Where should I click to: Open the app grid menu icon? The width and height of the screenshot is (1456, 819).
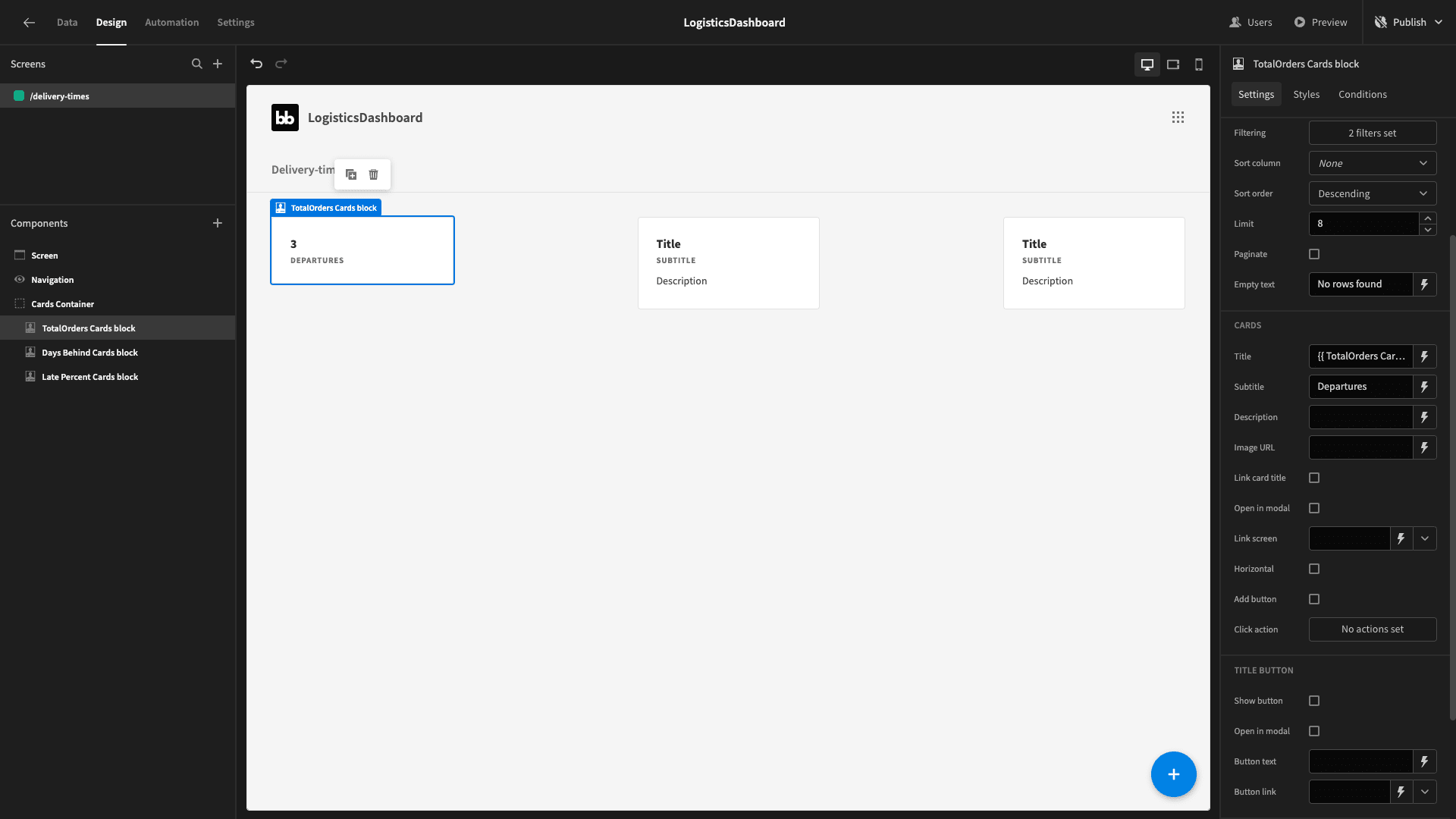coord(1178,118)
